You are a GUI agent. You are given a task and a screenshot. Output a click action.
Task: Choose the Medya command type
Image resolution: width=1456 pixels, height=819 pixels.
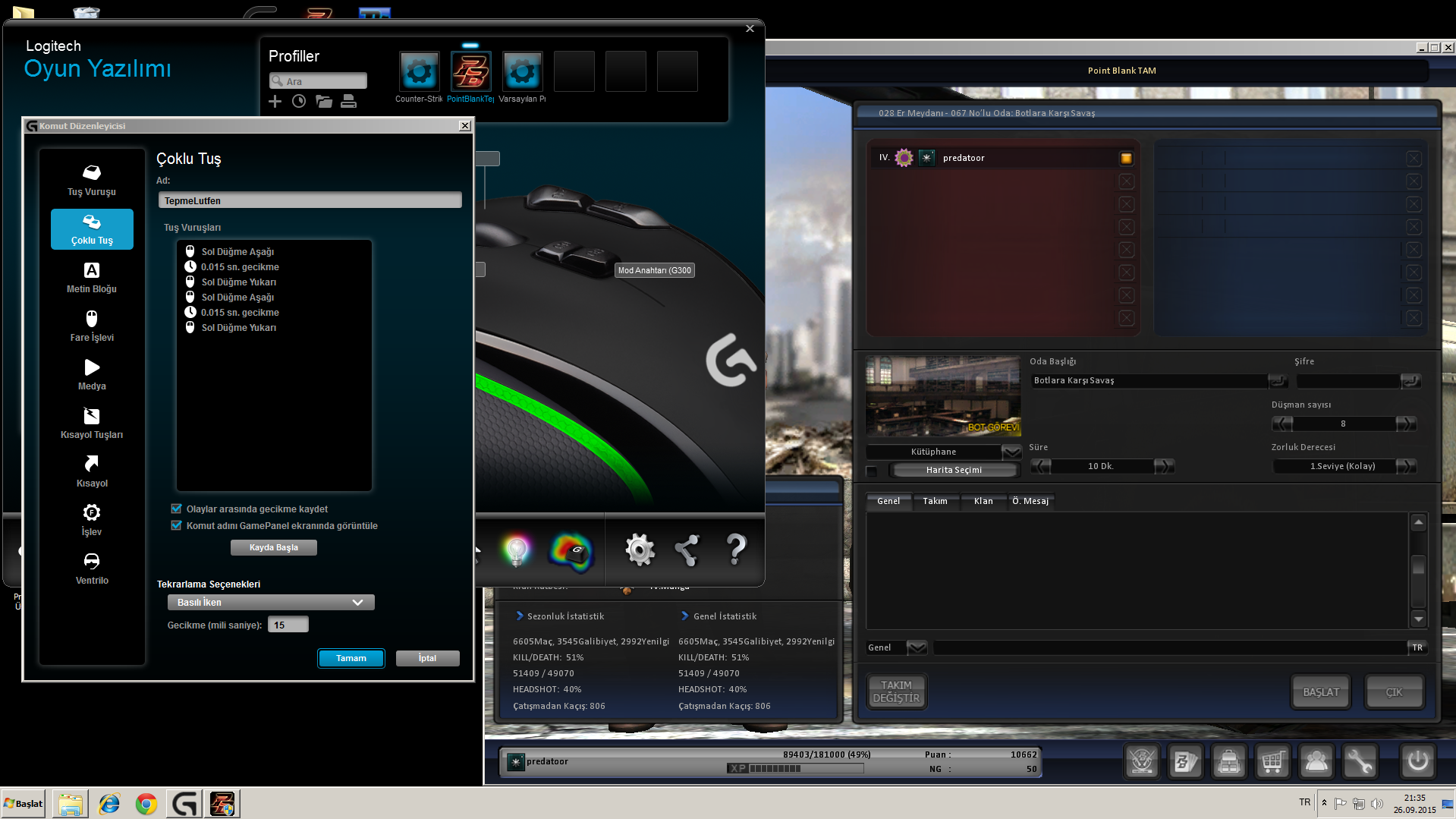coord(92,374)
